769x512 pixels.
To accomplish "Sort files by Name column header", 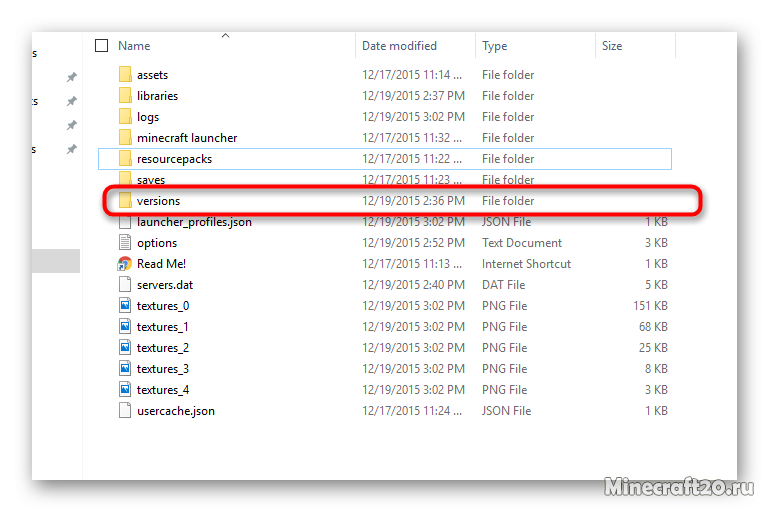I will pos(134,46).
